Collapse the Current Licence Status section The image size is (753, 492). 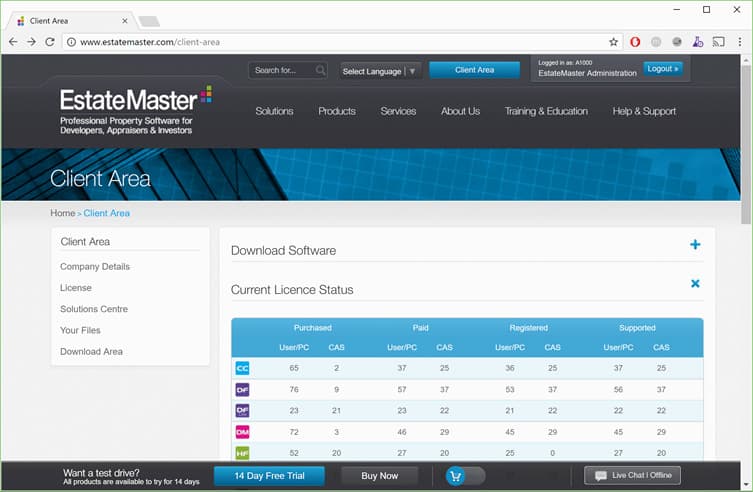[x=695, y=284]
